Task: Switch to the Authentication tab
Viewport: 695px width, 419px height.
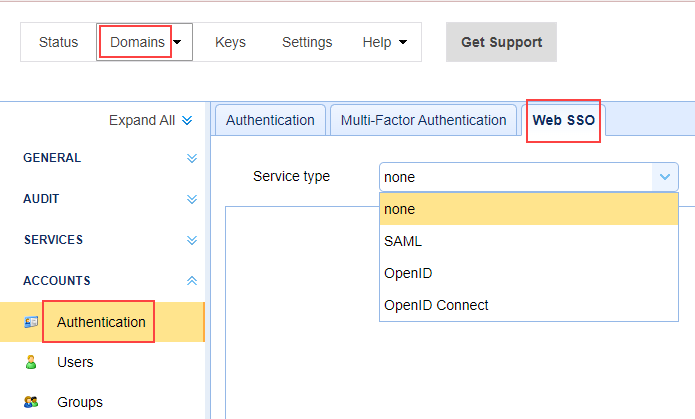Action: [270, 120]
